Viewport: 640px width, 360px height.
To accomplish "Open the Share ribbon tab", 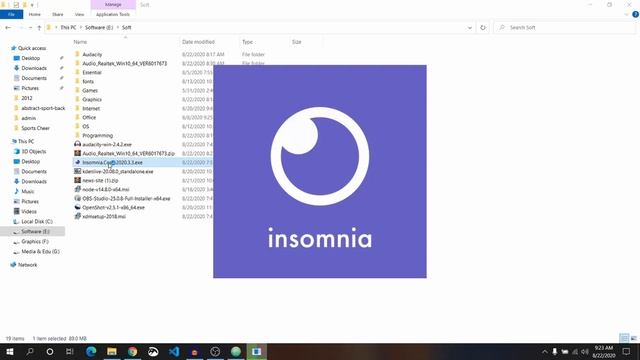I will tap(58, 14).
